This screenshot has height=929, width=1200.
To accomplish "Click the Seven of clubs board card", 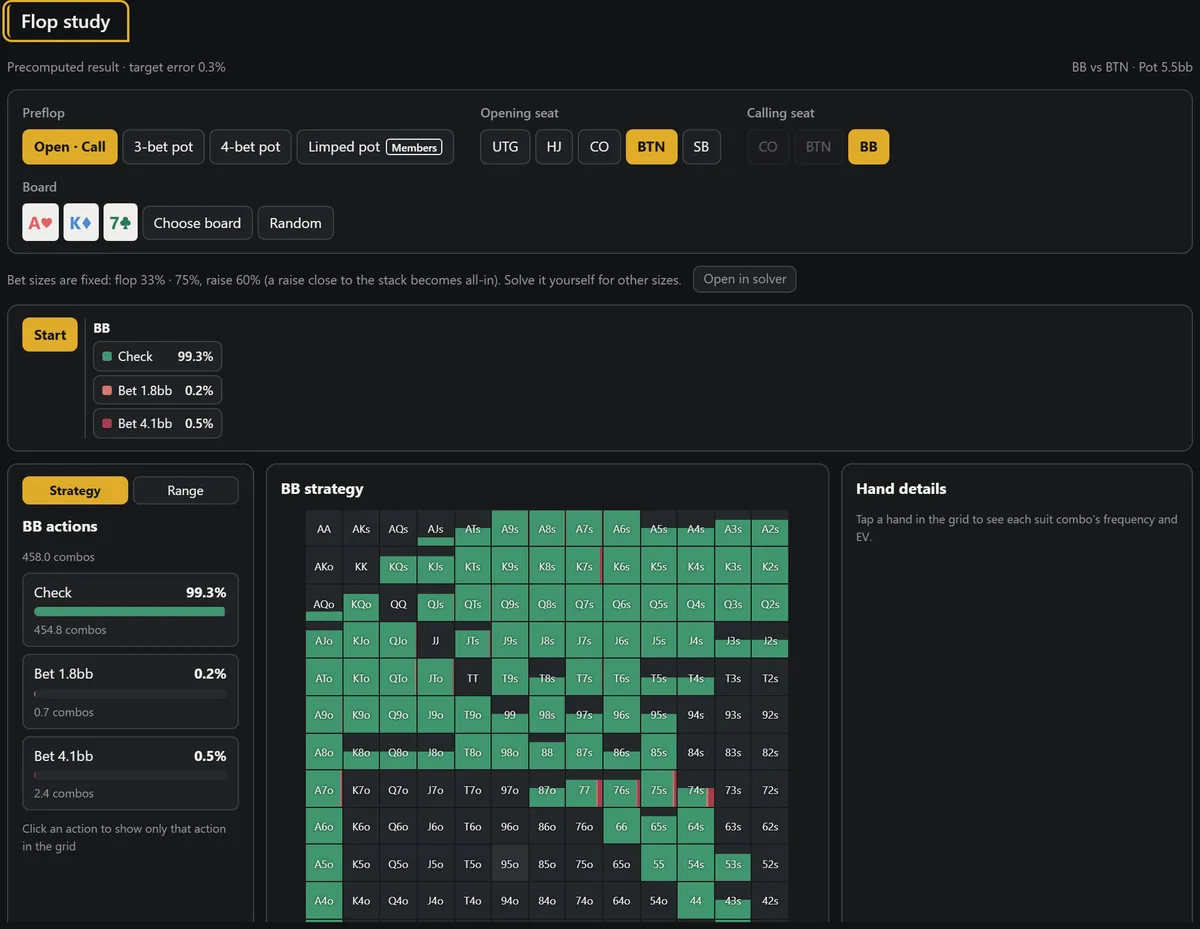I will pos(121,222).
